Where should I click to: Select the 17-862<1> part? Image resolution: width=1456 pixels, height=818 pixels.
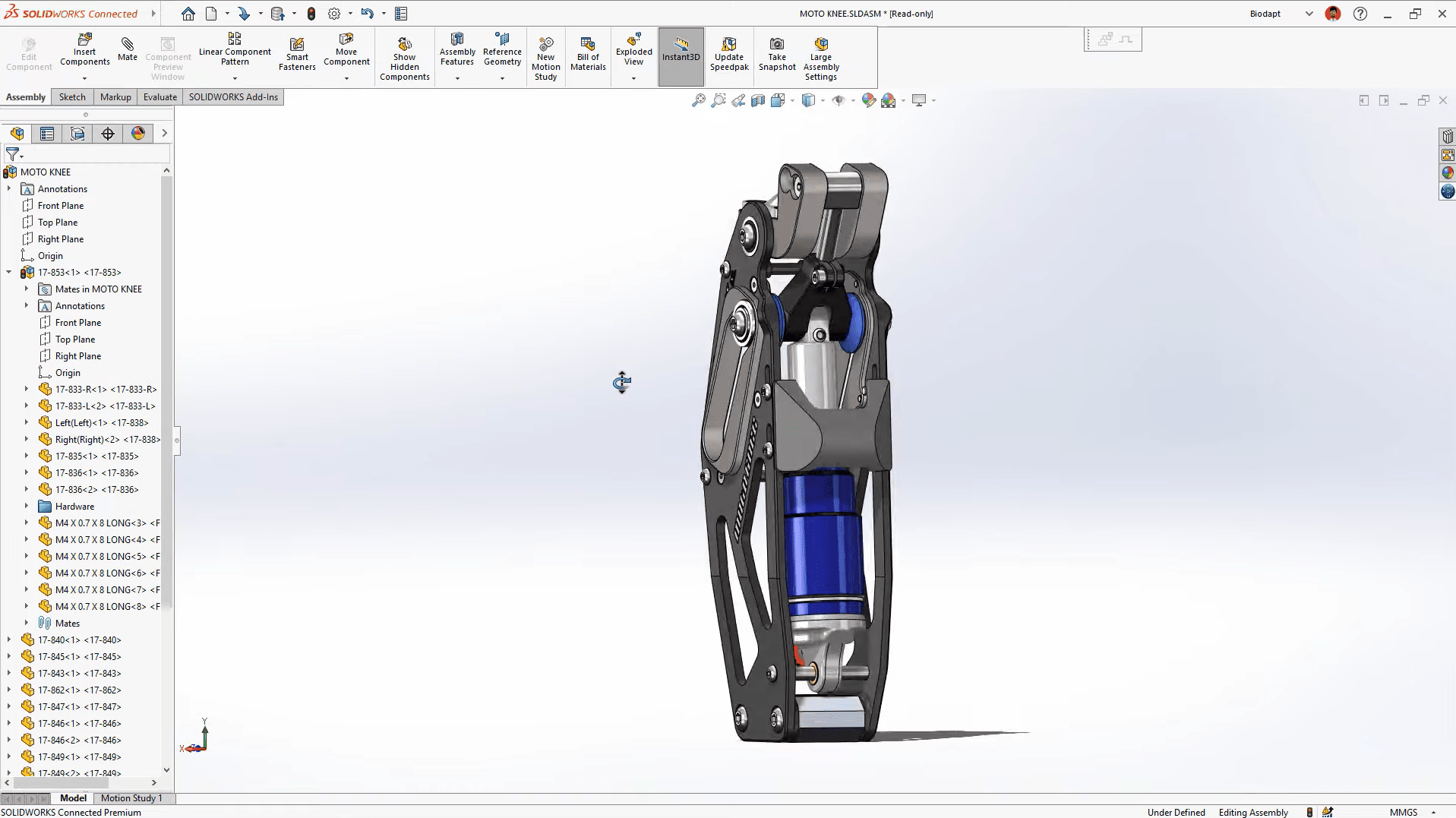pos(80,690)
